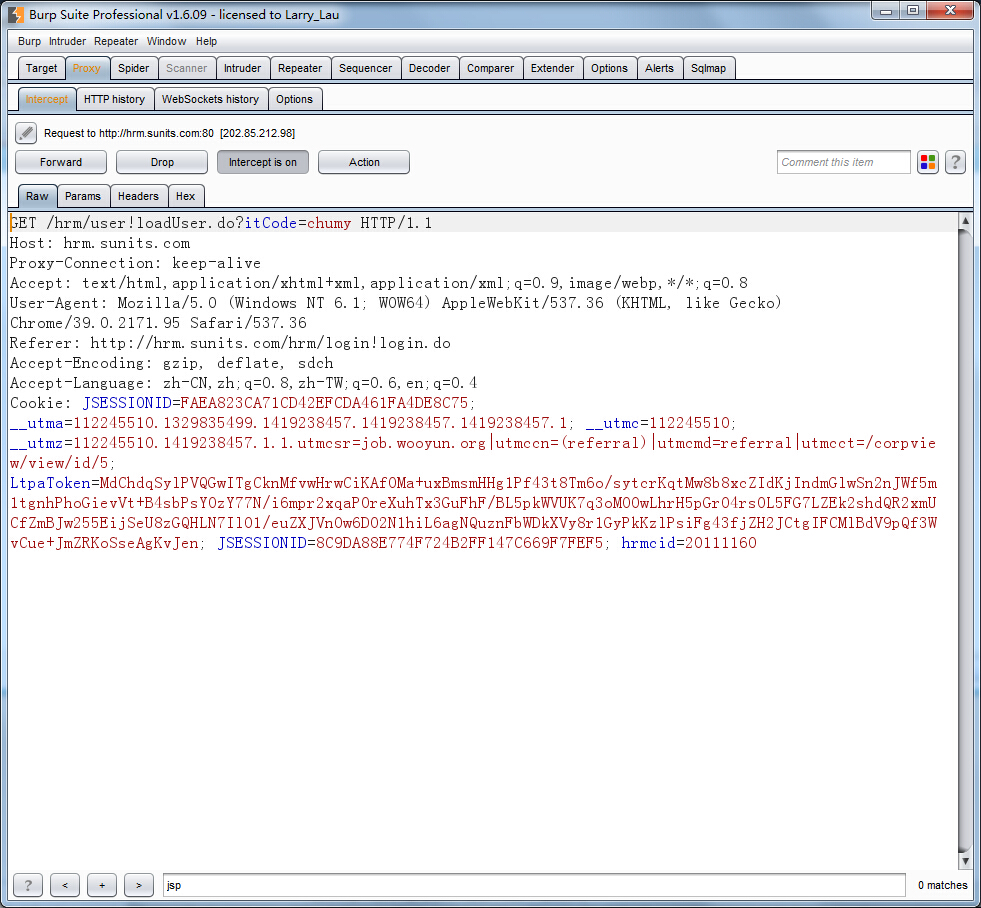Open the Sqlmap tab

pyautogui.click(x=708, y=68)
